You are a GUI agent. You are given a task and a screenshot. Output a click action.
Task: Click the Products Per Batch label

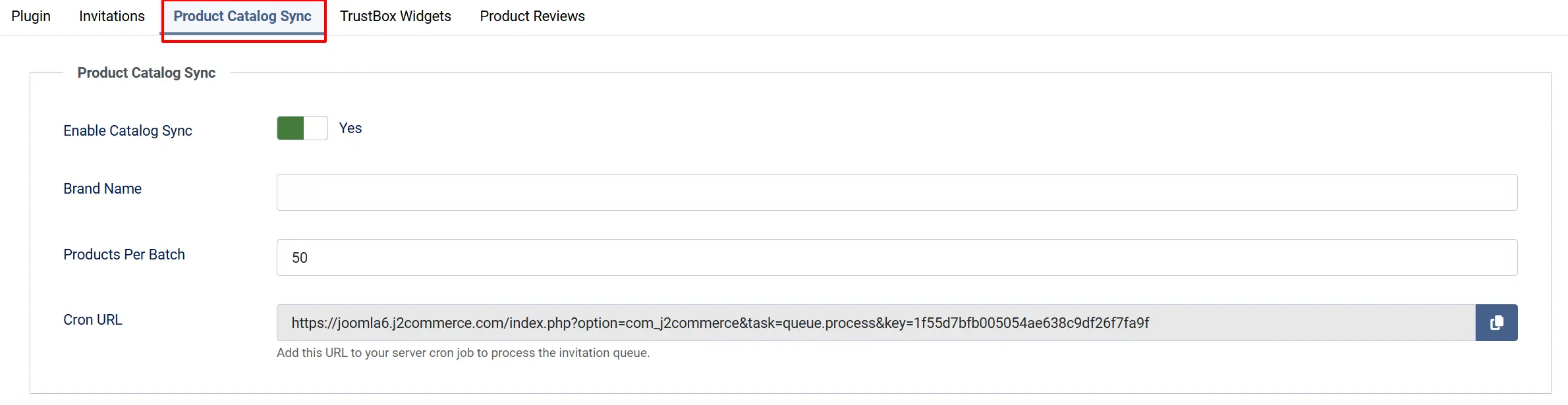(x=124, y=255)
